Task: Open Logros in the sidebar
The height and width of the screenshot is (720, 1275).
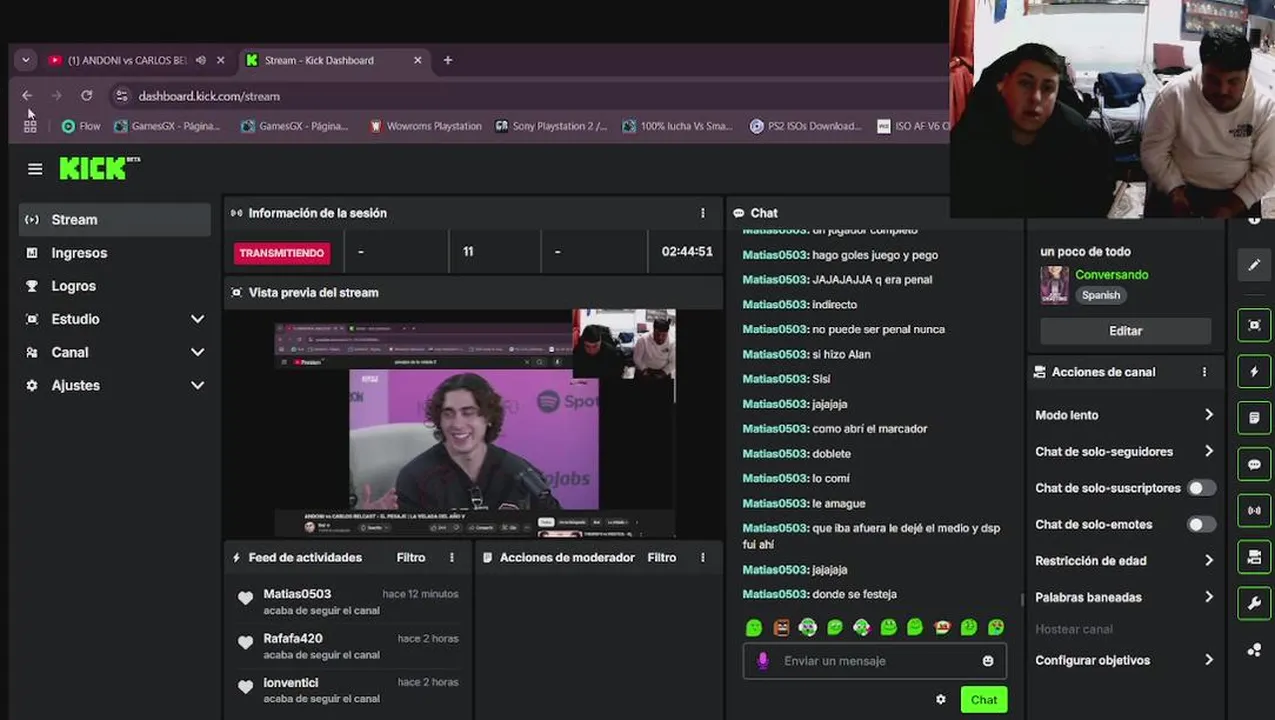Action: (115, 286)
